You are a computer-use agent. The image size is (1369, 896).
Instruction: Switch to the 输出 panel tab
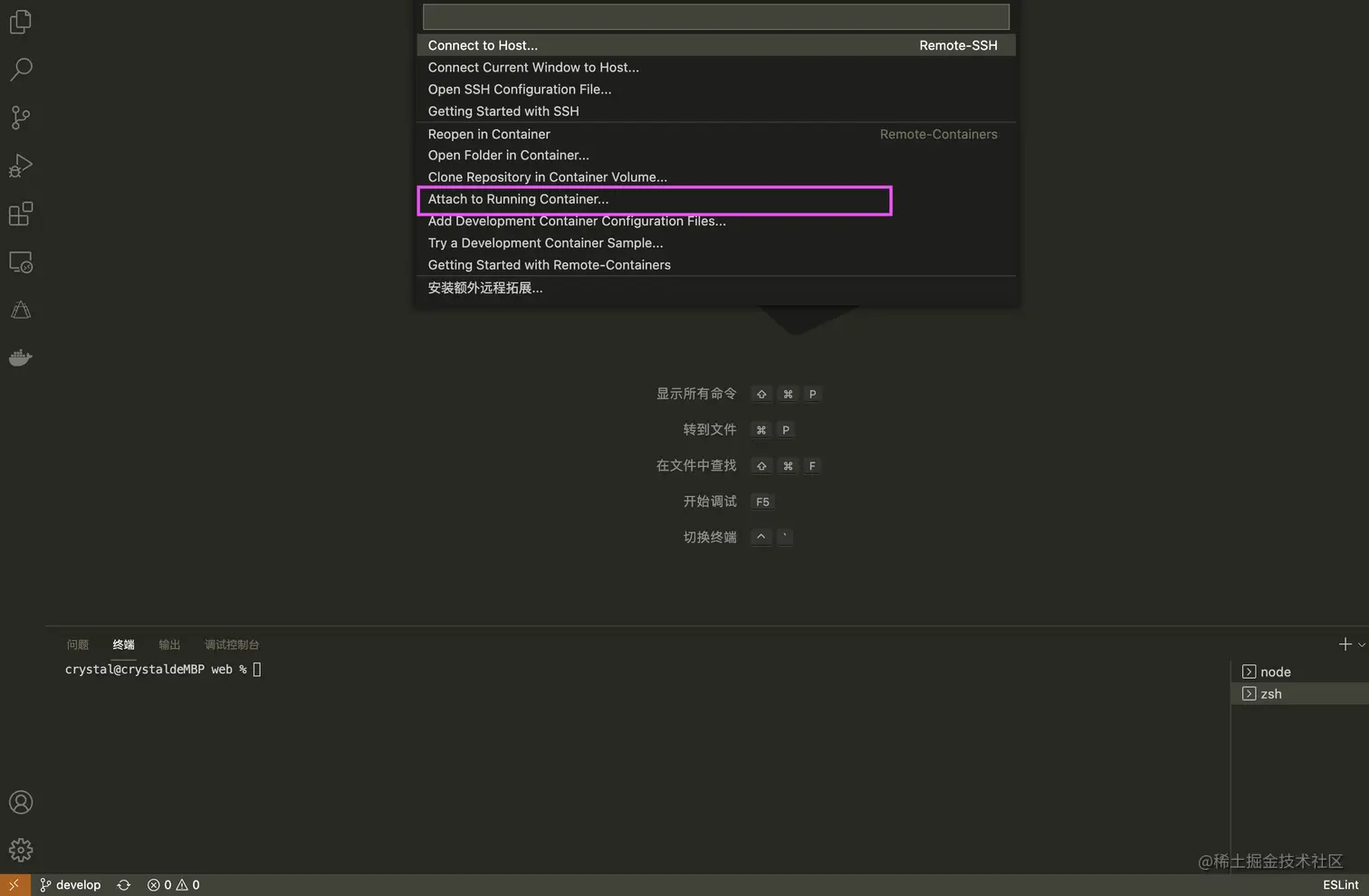168,644
